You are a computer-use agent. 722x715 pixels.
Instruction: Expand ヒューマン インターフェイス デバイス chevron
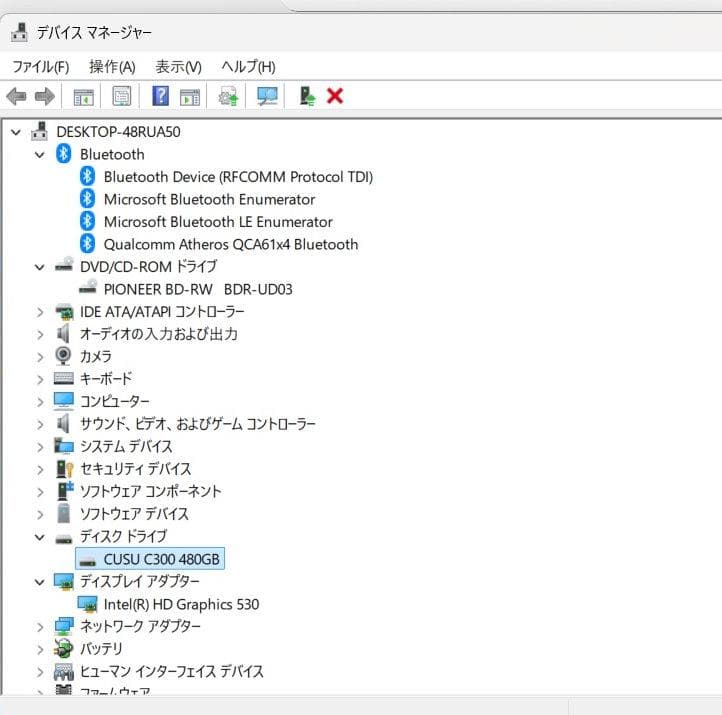[40, 672]
